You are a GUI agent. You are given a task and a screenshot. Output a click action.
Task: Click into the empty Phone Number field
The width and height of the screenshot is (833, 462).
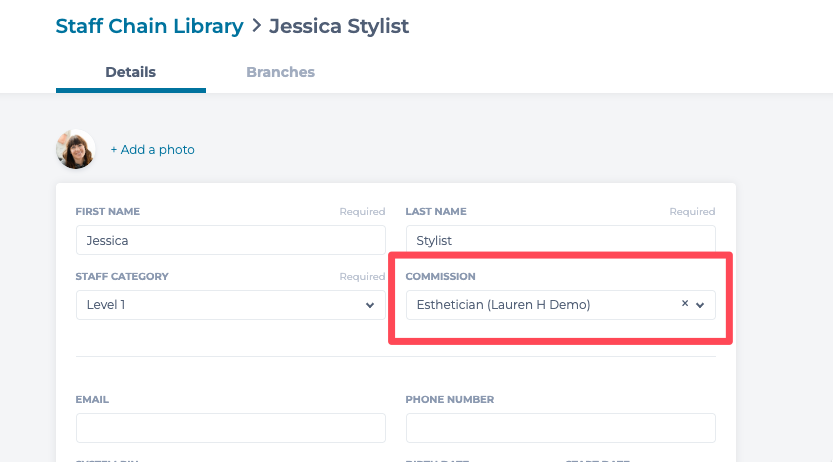[x=560, y=427]
